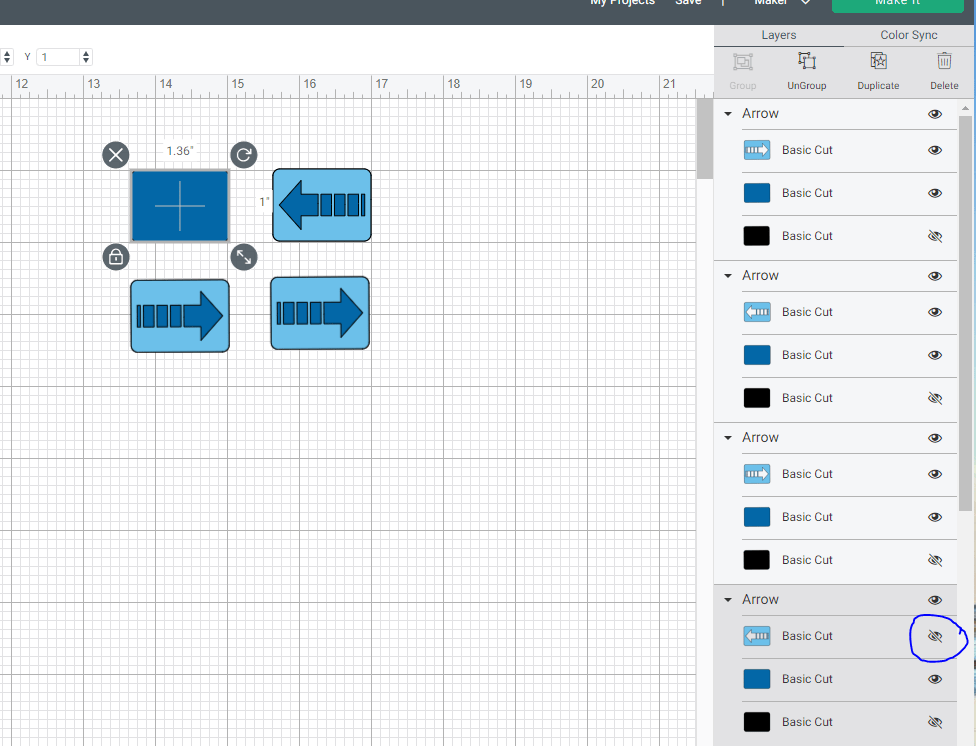The width and height of the screenshot is (976, 746).
Task: Open the Maker machine dropdown
Action: coord(782,3)
